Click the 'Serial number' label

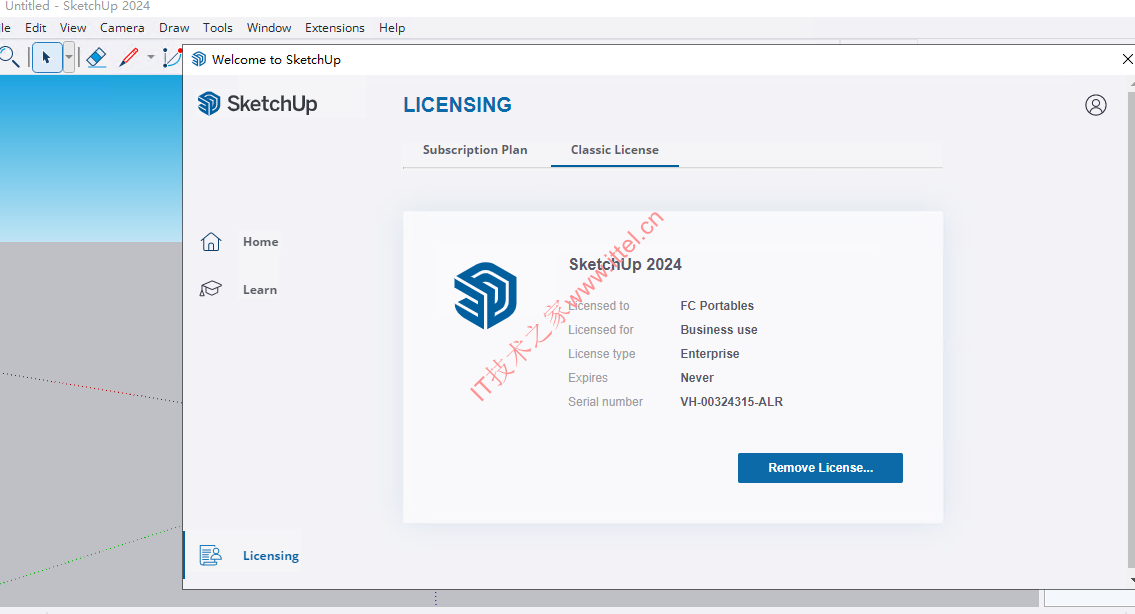coord(605,402)
